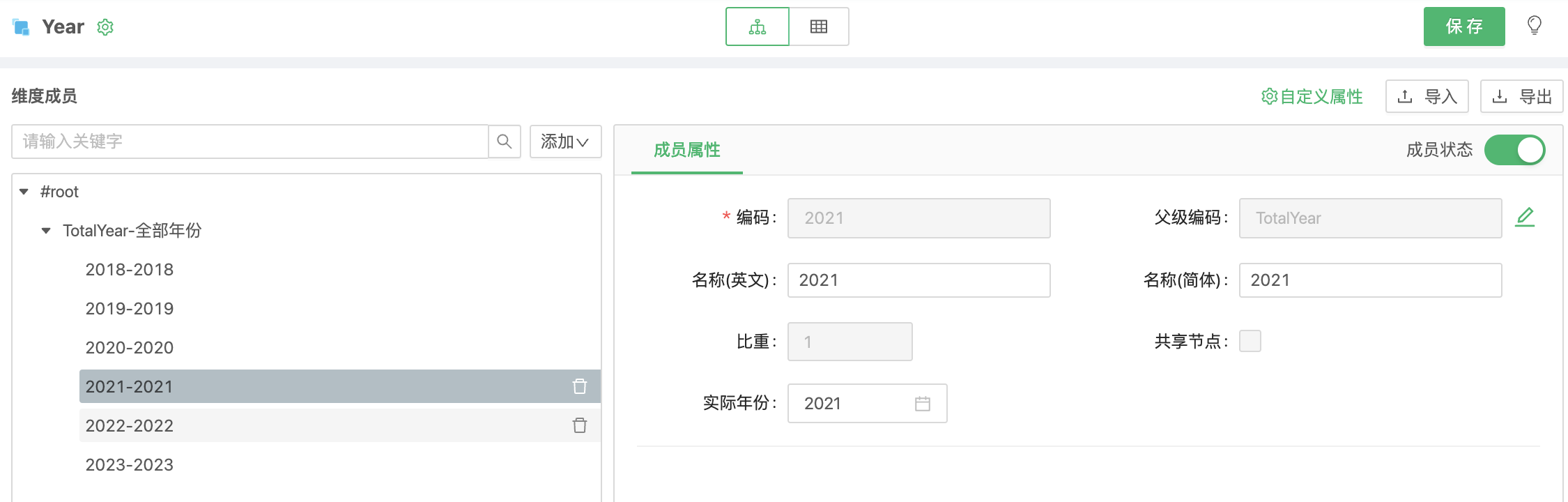
Task: Open the Add dropdown menu
Action: point(565,142)
